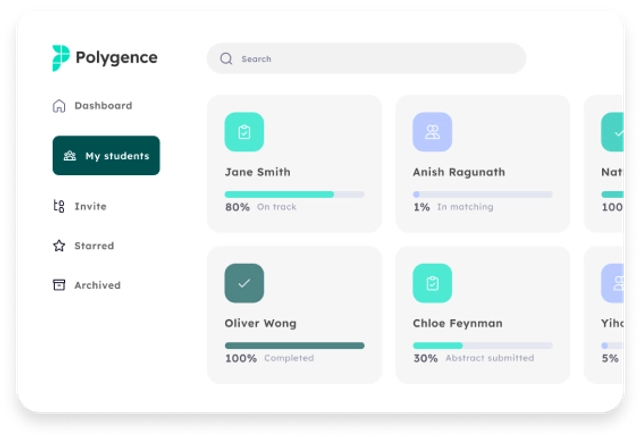This screenshot has height=438, width=640.
Task: Open the Archived section label
Action: (x=97, y=286)
